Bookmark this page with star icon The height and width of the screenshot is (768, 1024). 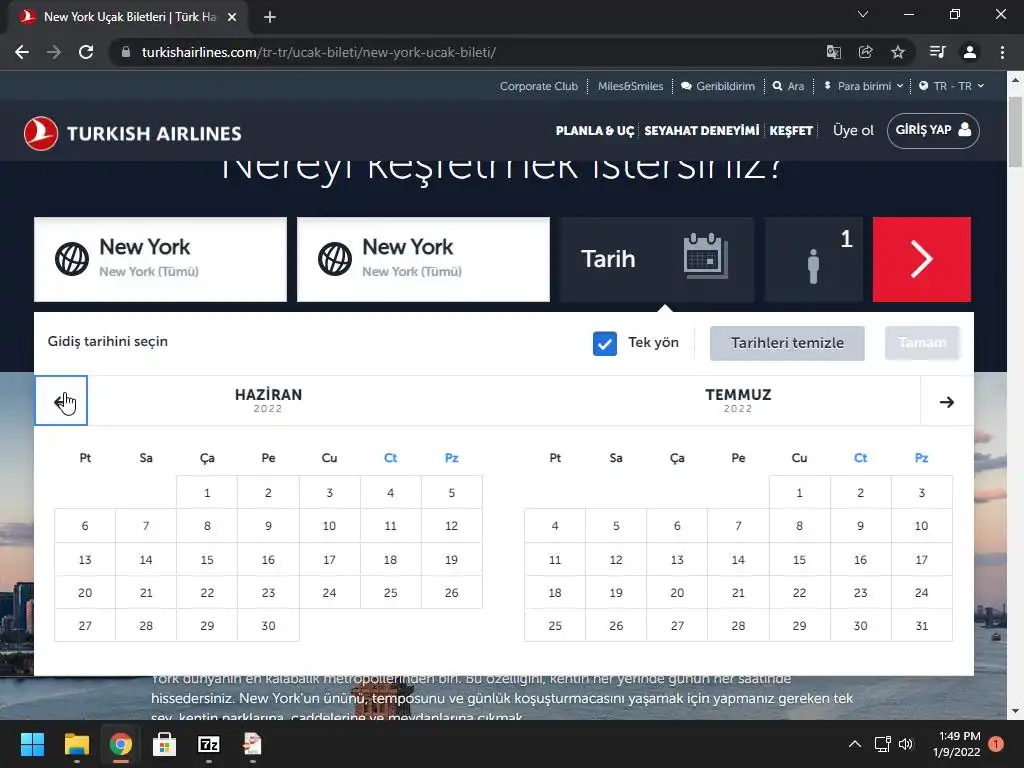tap(898, 52)
